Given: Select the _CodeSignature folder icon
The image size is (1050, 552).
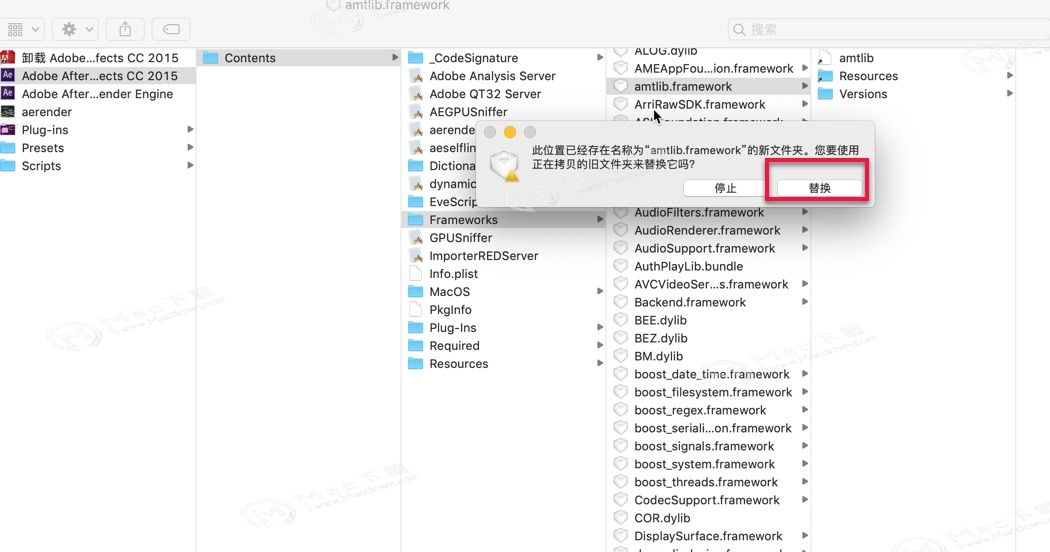Looking at the screenshot, I should click(x=416, y=58).
